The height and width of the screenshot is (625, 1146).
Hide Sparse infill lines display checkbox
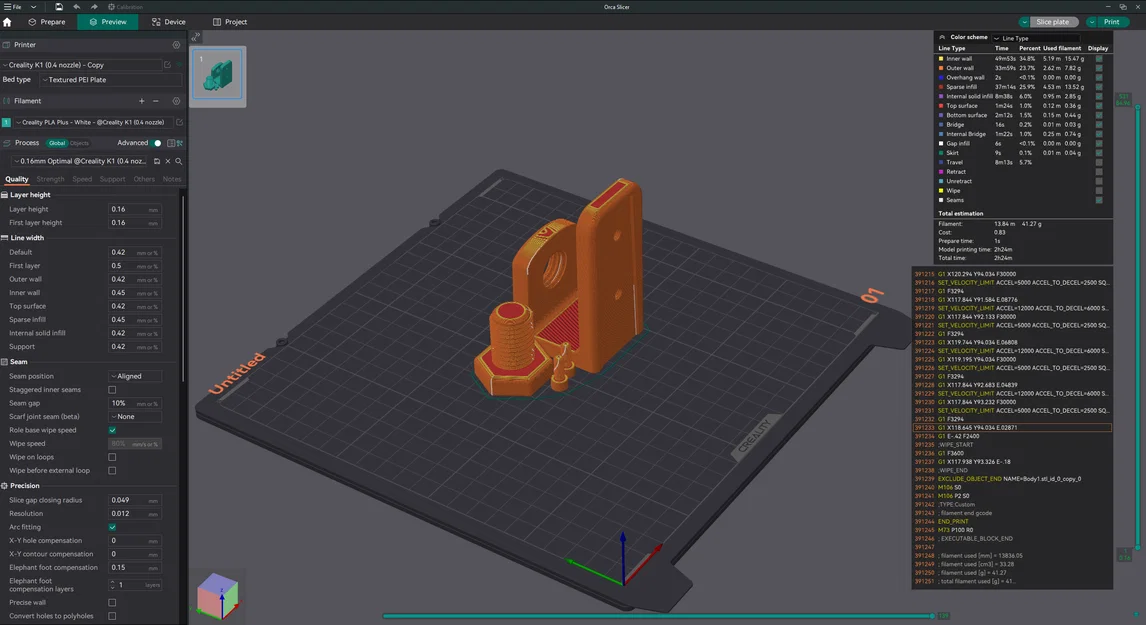pyautogui.click(x=1098, y=87)
